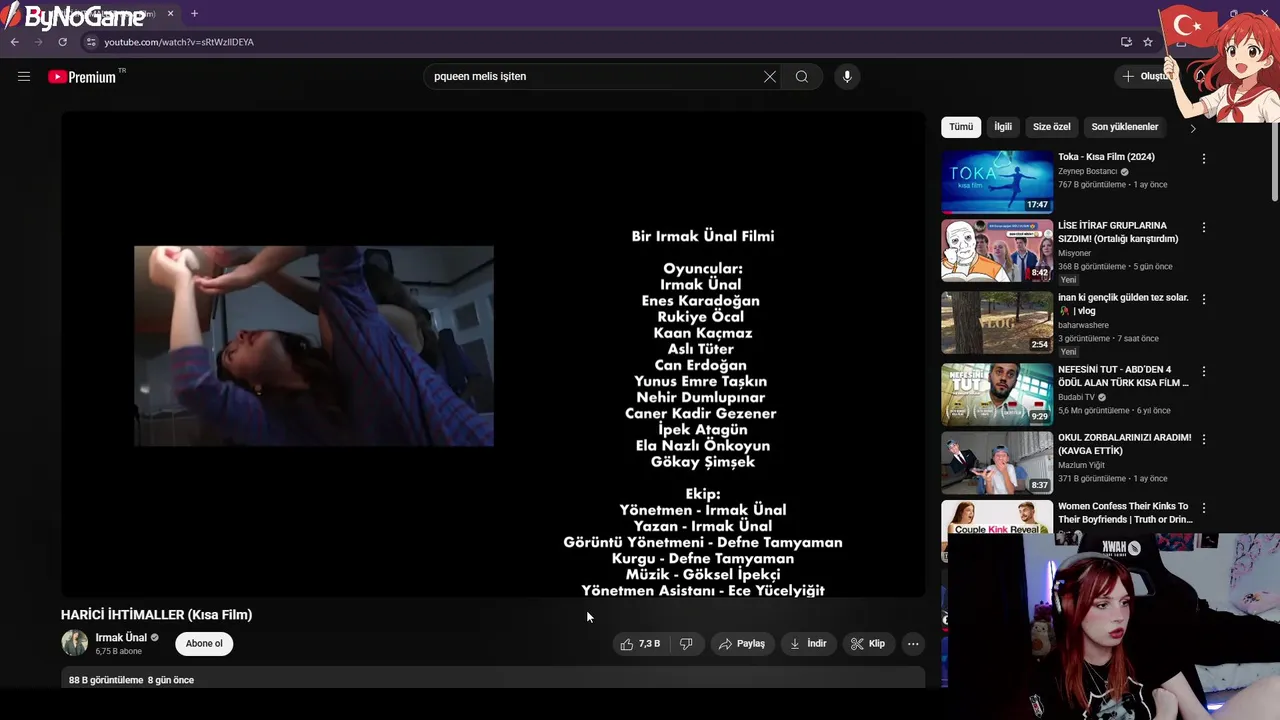Open NEFESİNİ TUT video thumbnail
Screen dimensions: 1280x720
click(x=997, y=395)
